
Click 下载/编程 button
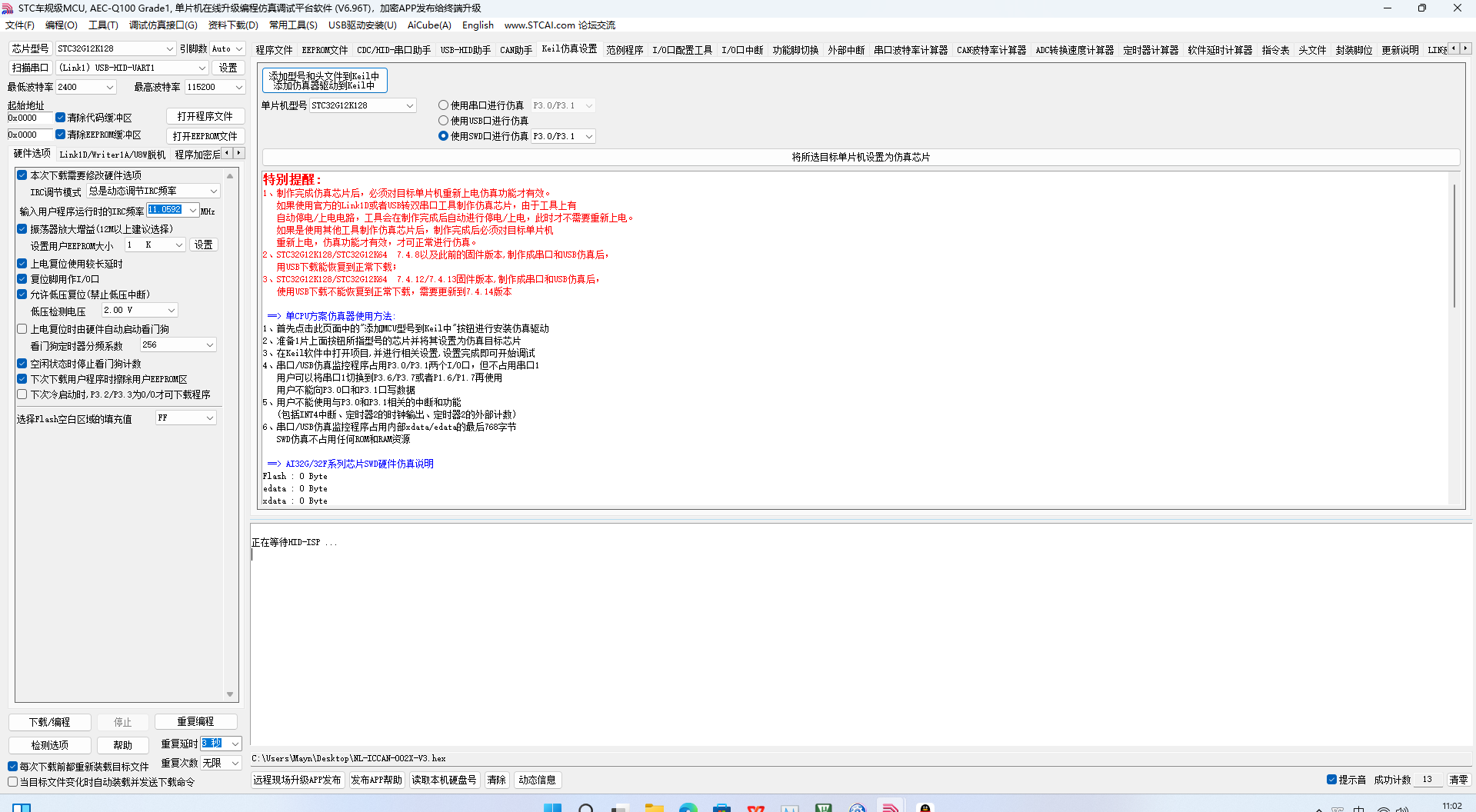(50, 722)
